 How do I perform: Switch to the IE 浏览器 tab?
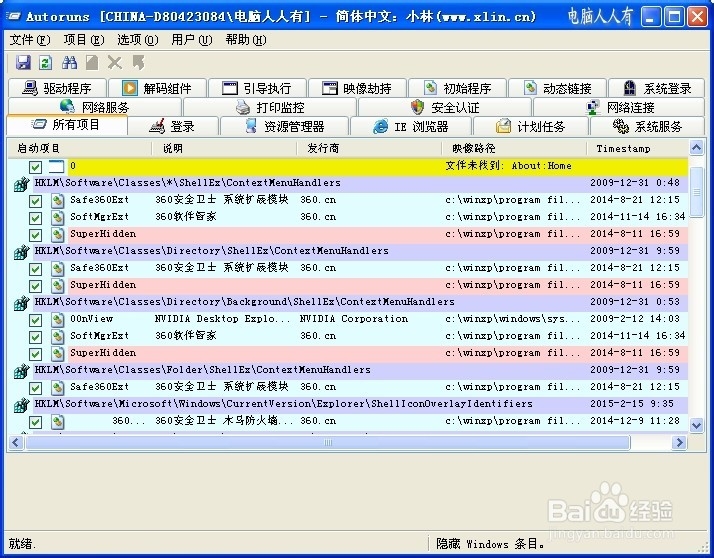click(x=411, y=126)
